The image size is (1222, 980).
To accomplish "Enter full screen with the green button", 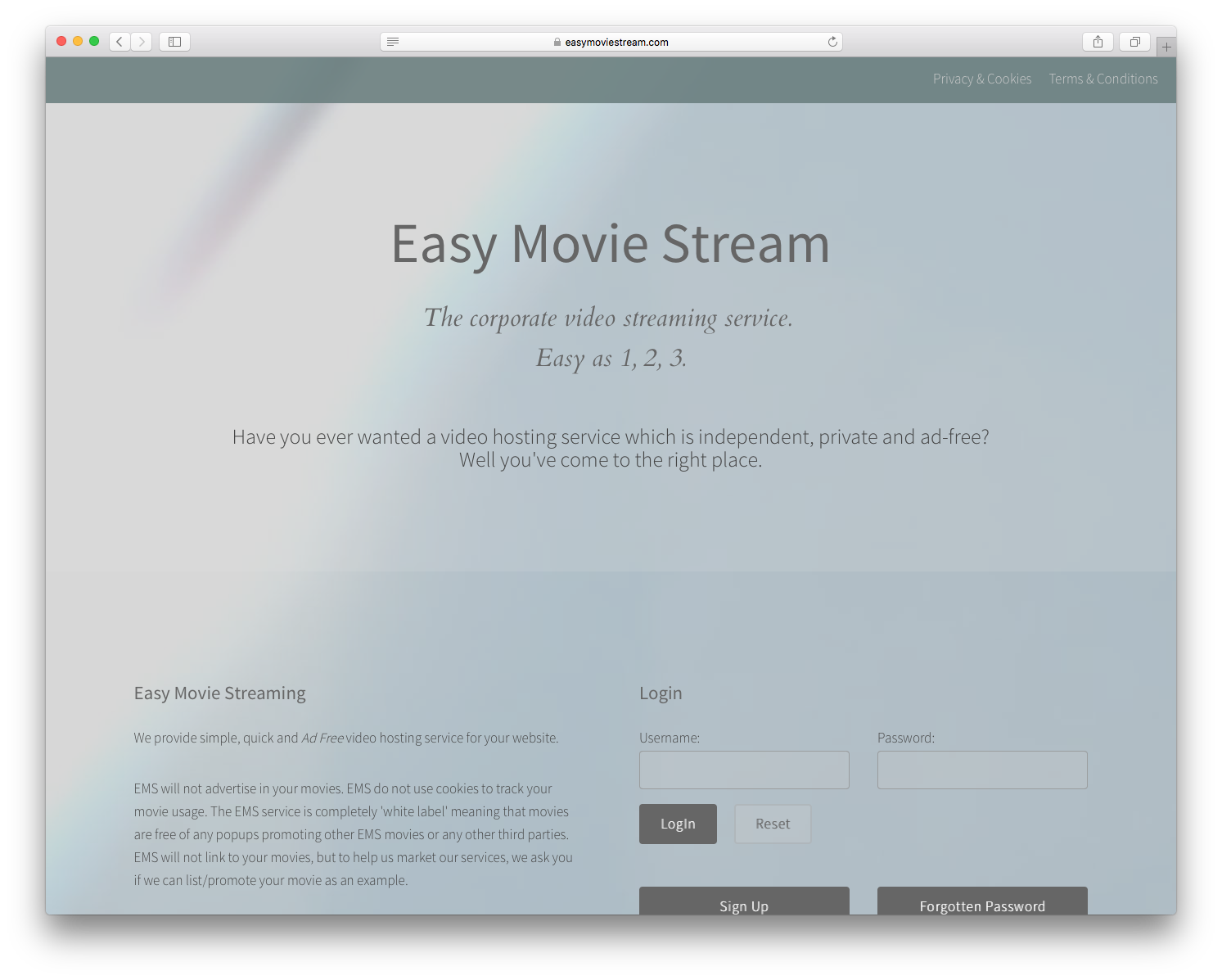I will (94, 41).
